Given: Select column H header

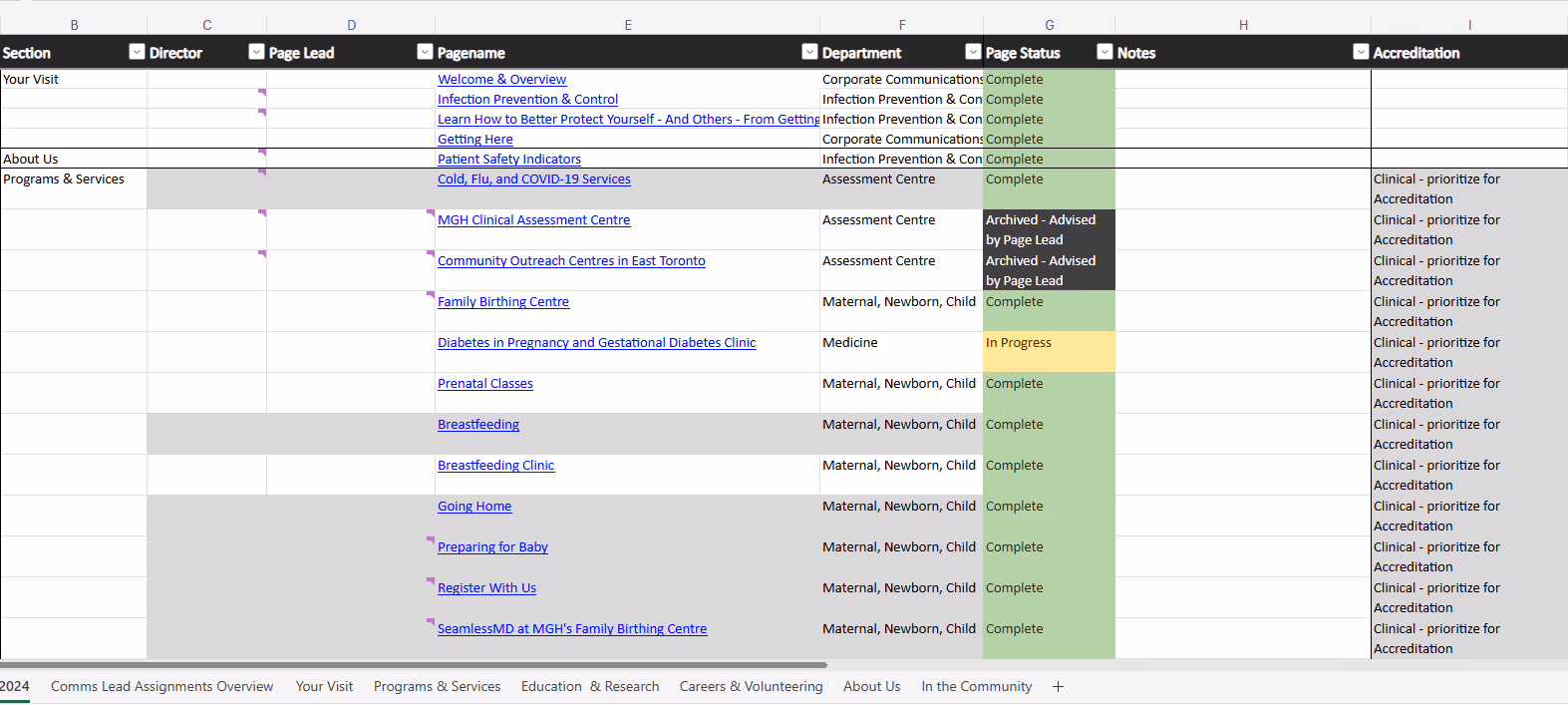Looking at the screenshot, I should pyautogui.click(x=1243, y=25).
